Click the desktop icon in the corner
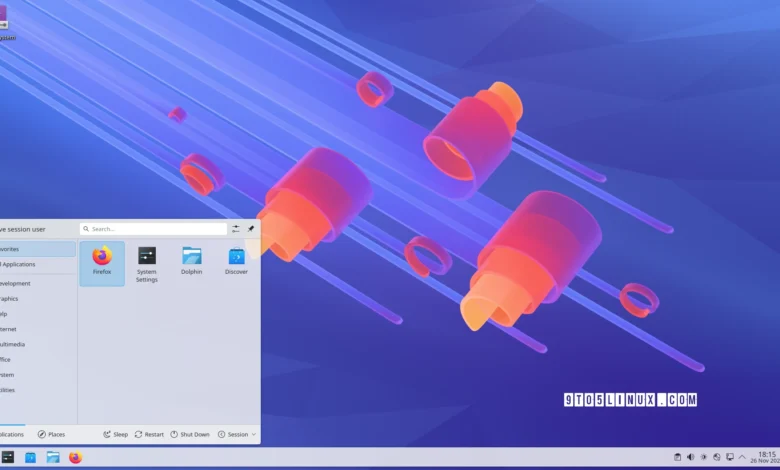The width and height of the screenshot is (780, 470). (x=4, y=22)
